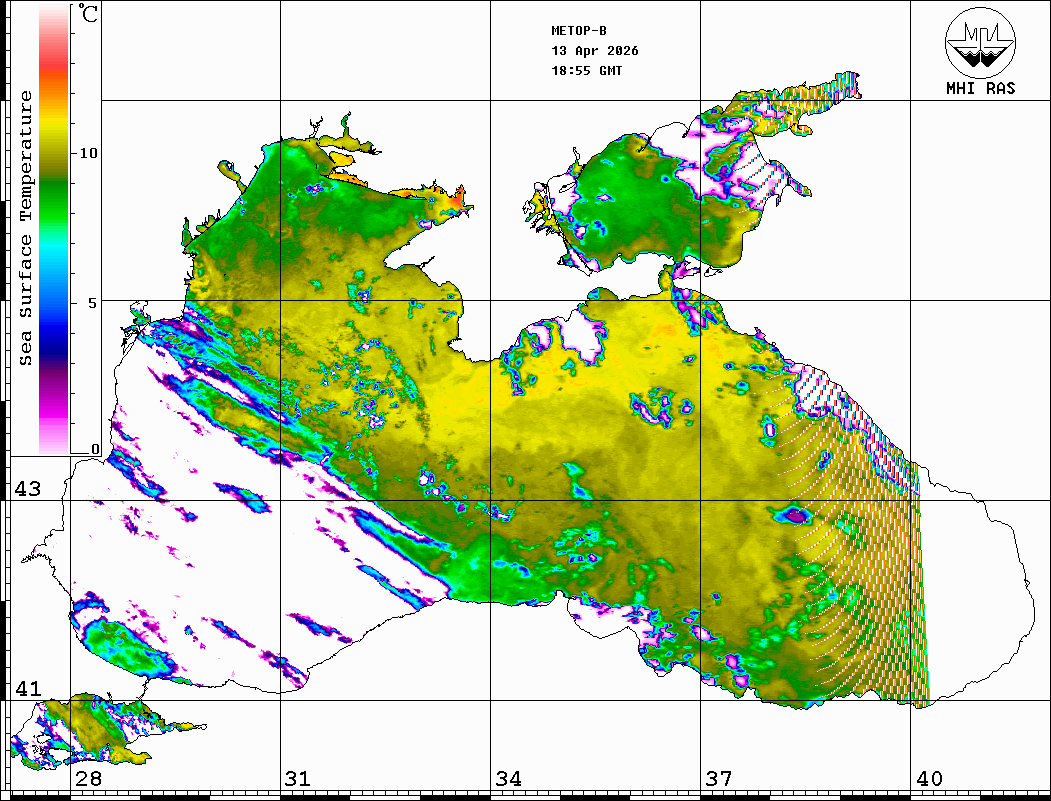
Task: Click the Sea Surface Temperature vertical label
Action: pyautogui.click(x=26, y=228)
